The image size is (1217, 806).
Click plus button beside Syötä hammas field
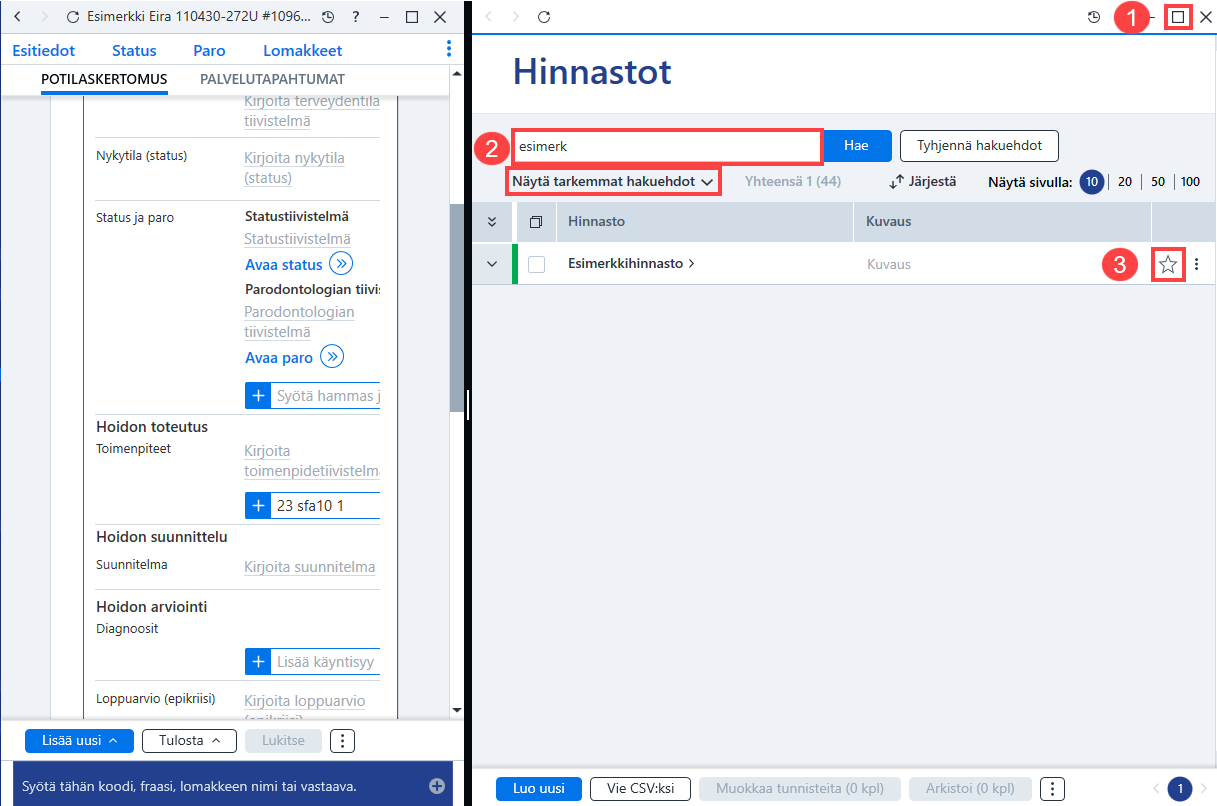258,396
